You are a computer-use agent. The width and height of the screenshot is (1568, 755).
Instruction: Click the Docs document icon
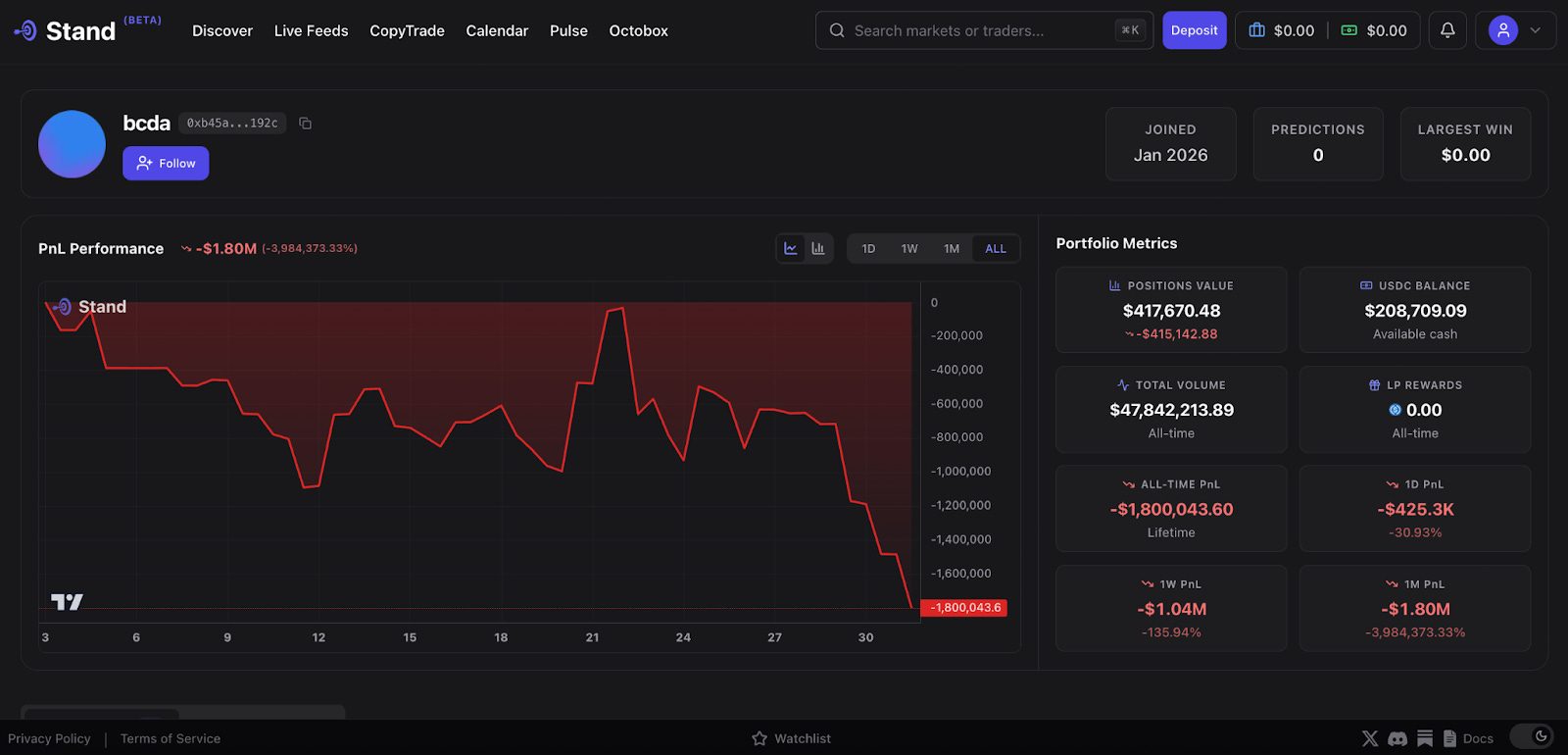(x=1449, y=738)
